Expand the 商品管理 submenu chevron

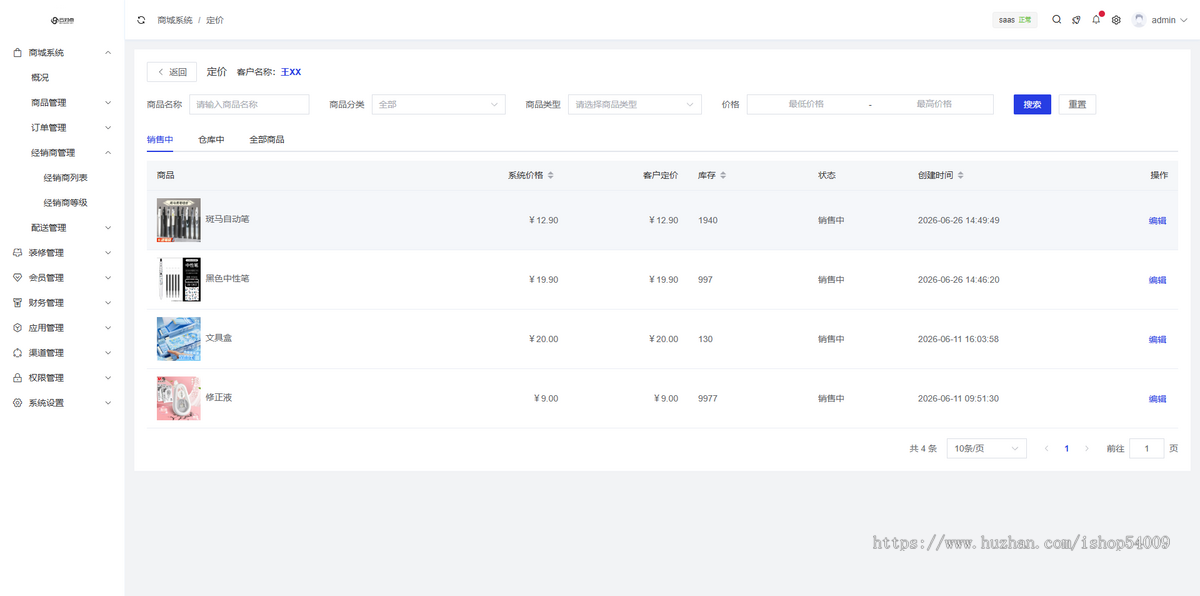(108, 103)
